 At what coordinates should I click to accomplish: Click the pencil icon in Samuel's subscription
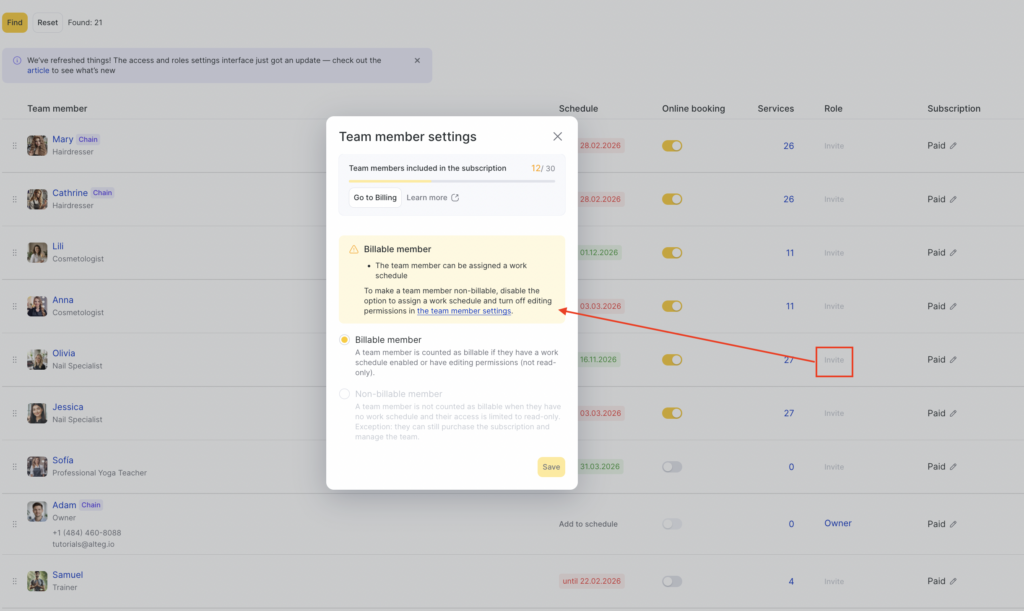pos(953,581)
